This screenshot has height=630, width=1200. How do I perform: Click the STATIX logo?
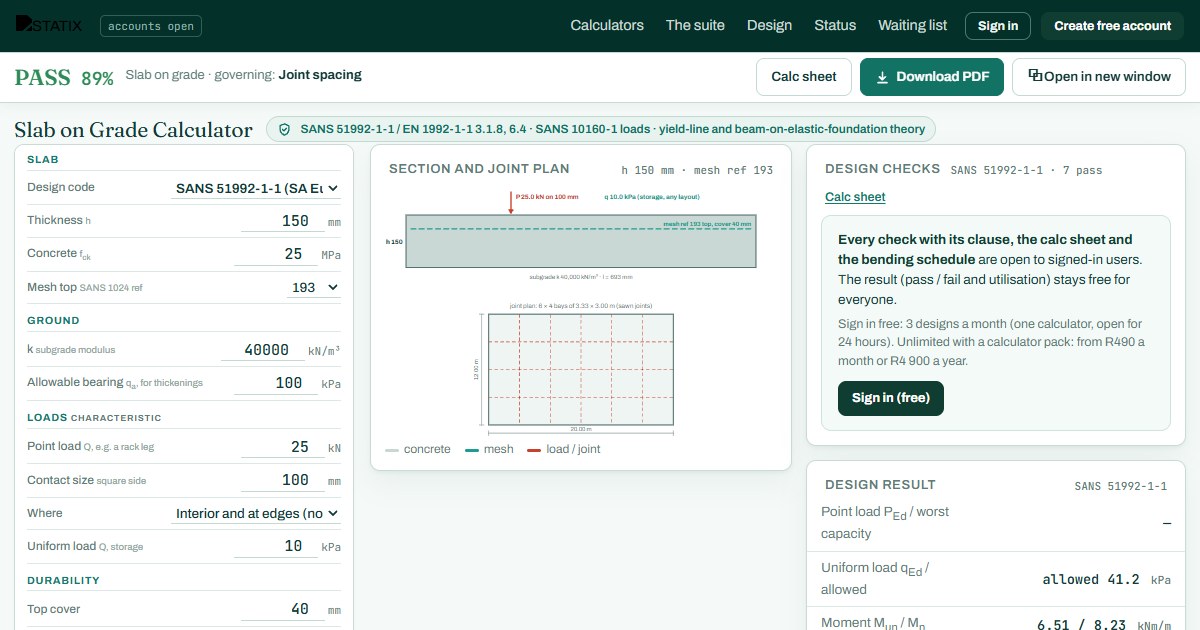tap(50, 25)
